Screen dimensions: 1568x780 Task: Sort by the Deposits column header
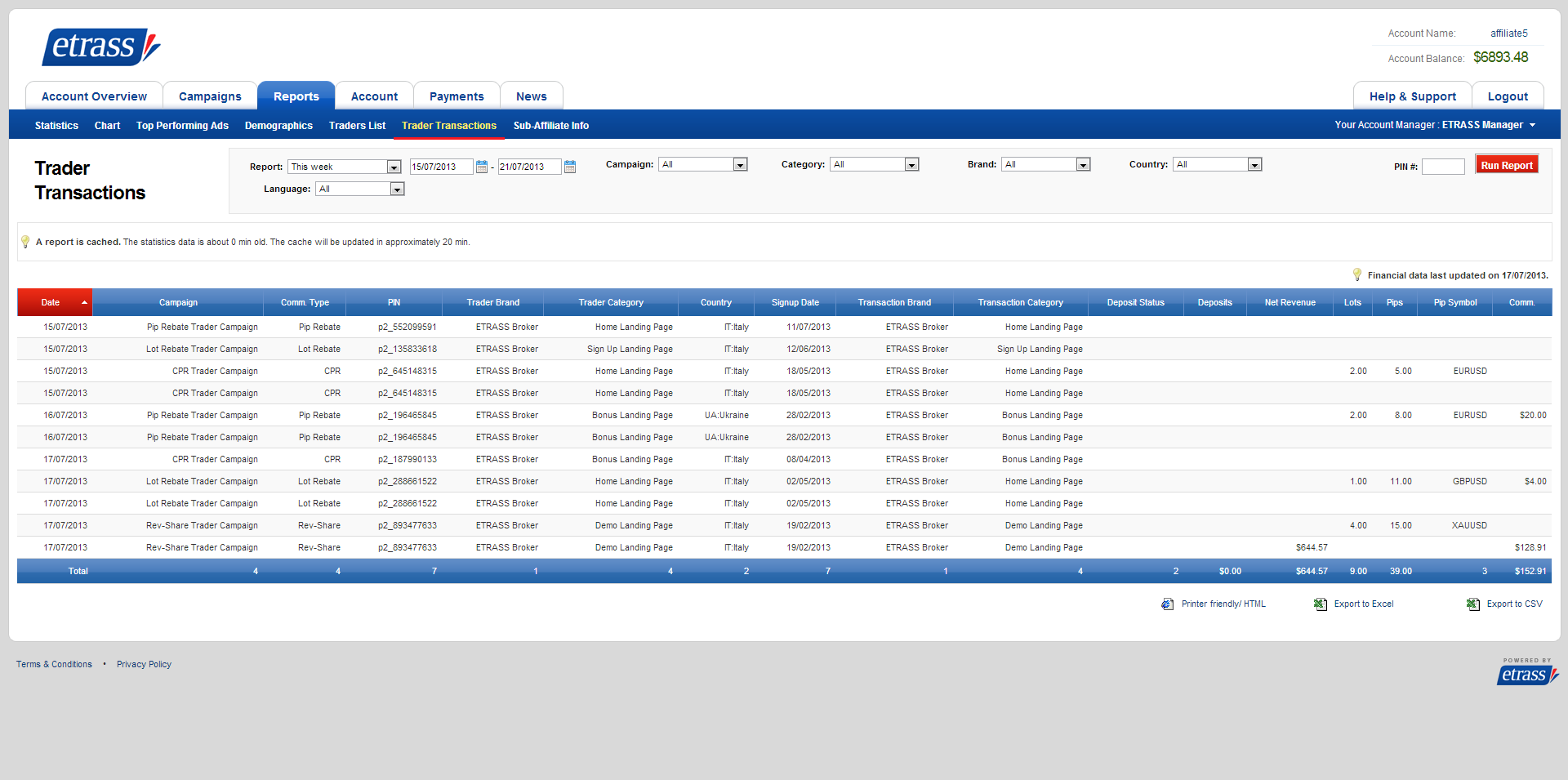(1214, 303)
